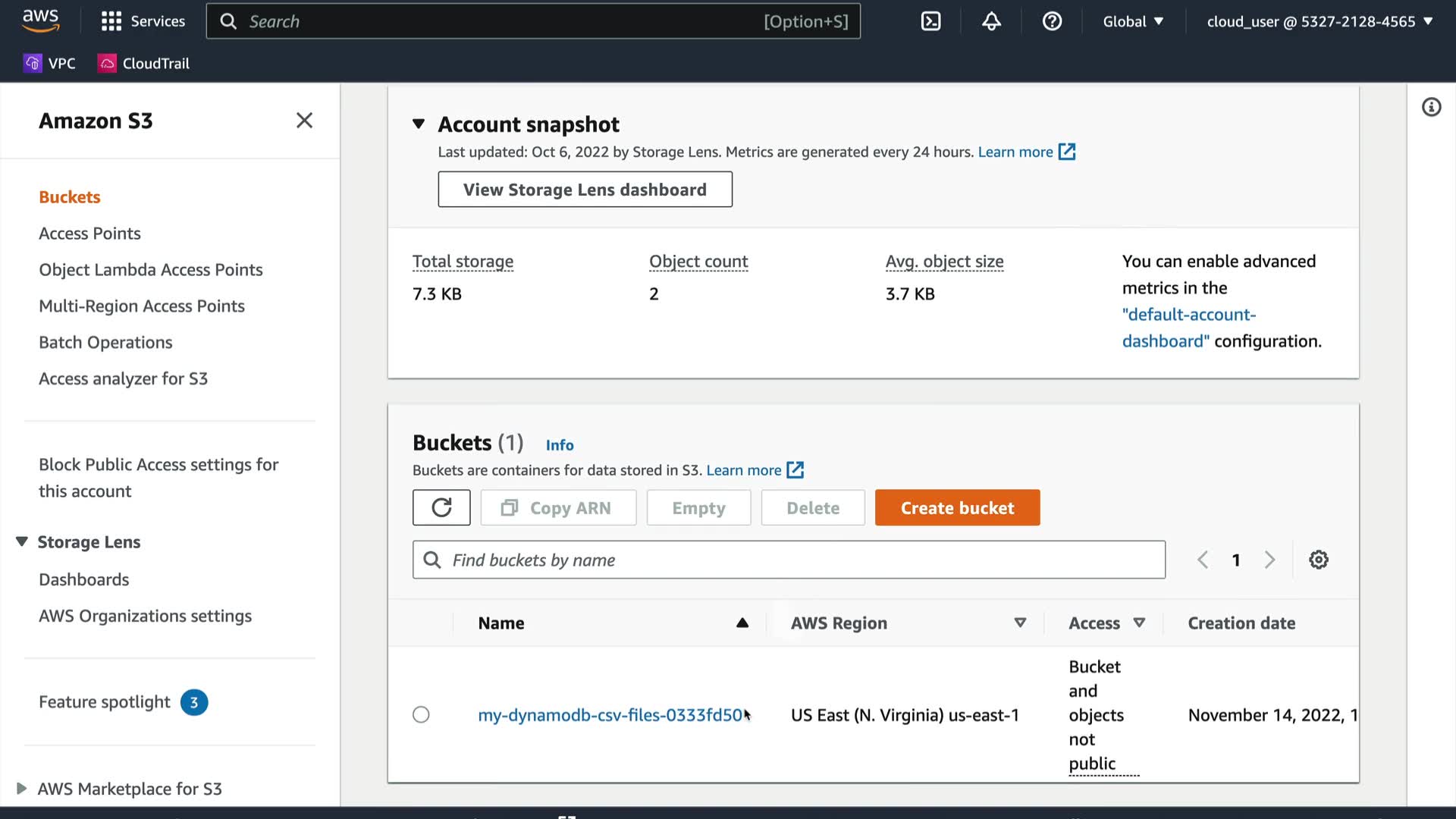Screen dimensions: 1456x819
Task: Go to Access Points in sidebar
Action: click(89, 234)
